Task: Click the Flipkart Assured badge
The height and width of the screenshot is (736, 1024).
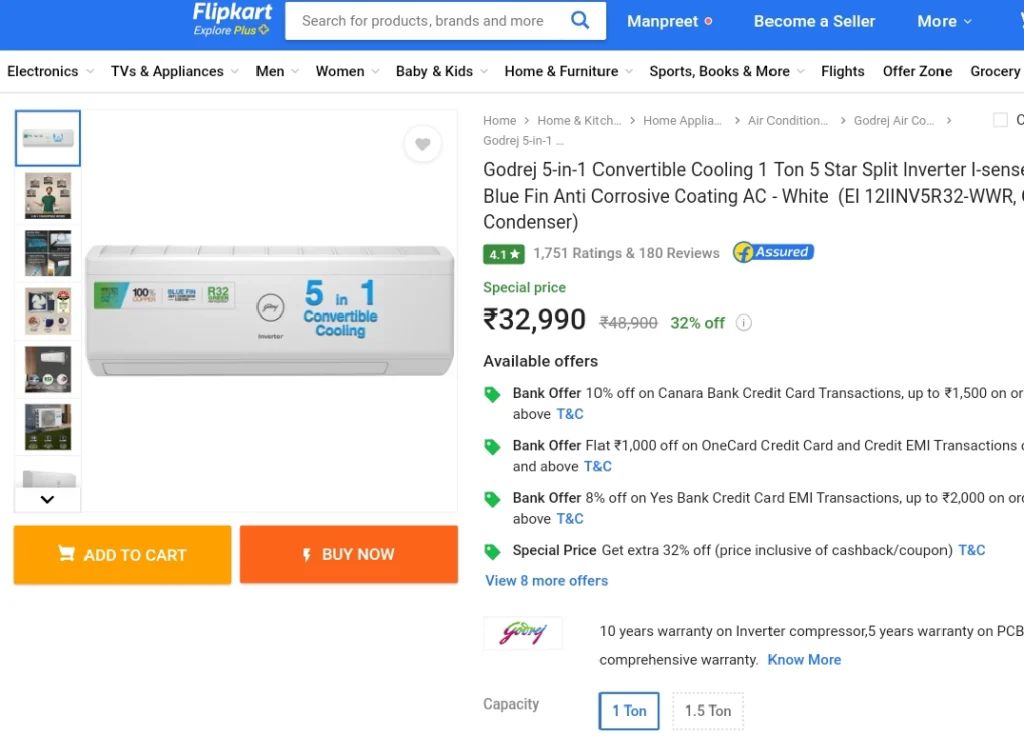Action: (x=773, y=252)
